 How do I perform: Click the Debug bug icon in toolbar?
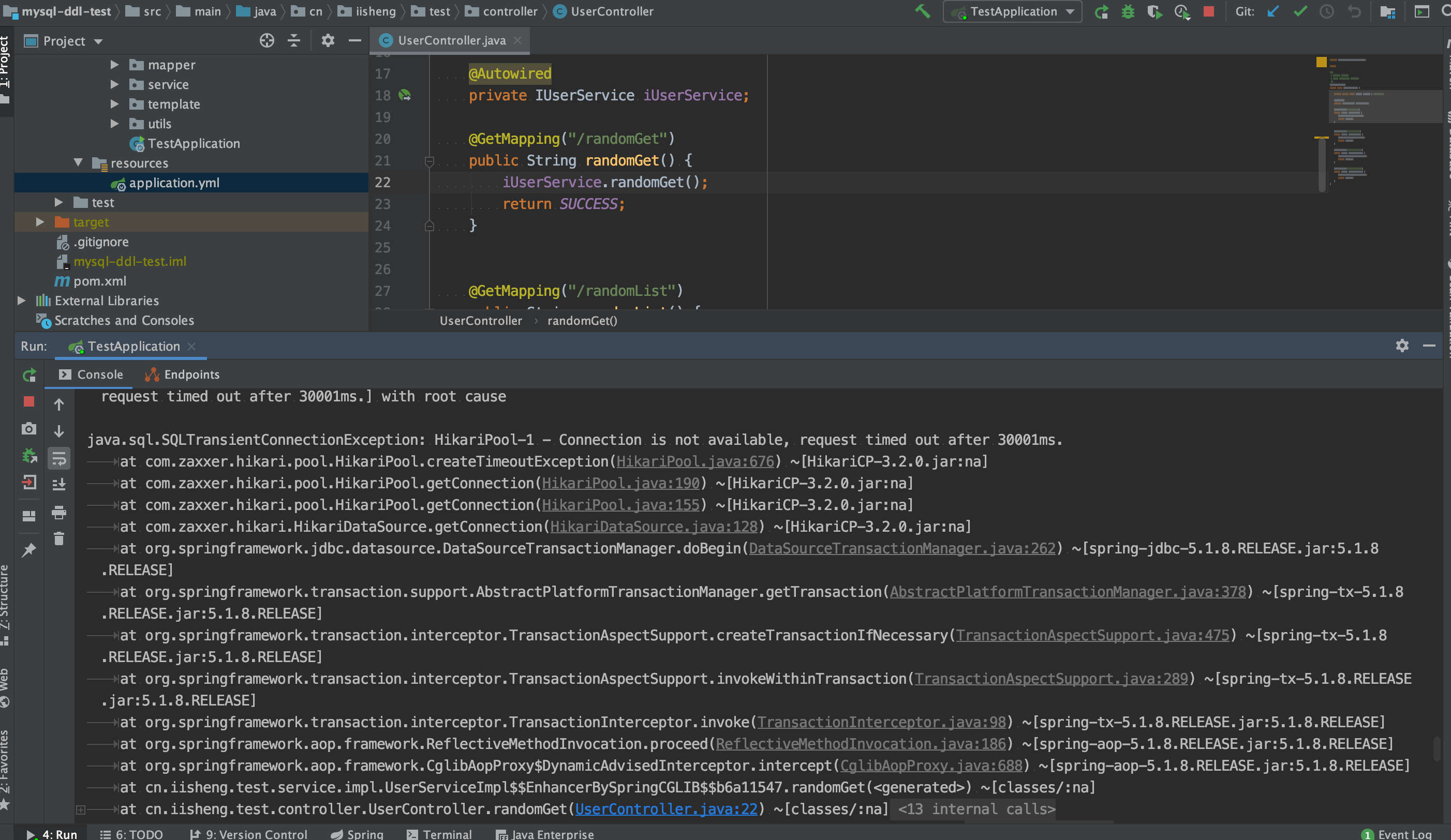point(1128,11)
